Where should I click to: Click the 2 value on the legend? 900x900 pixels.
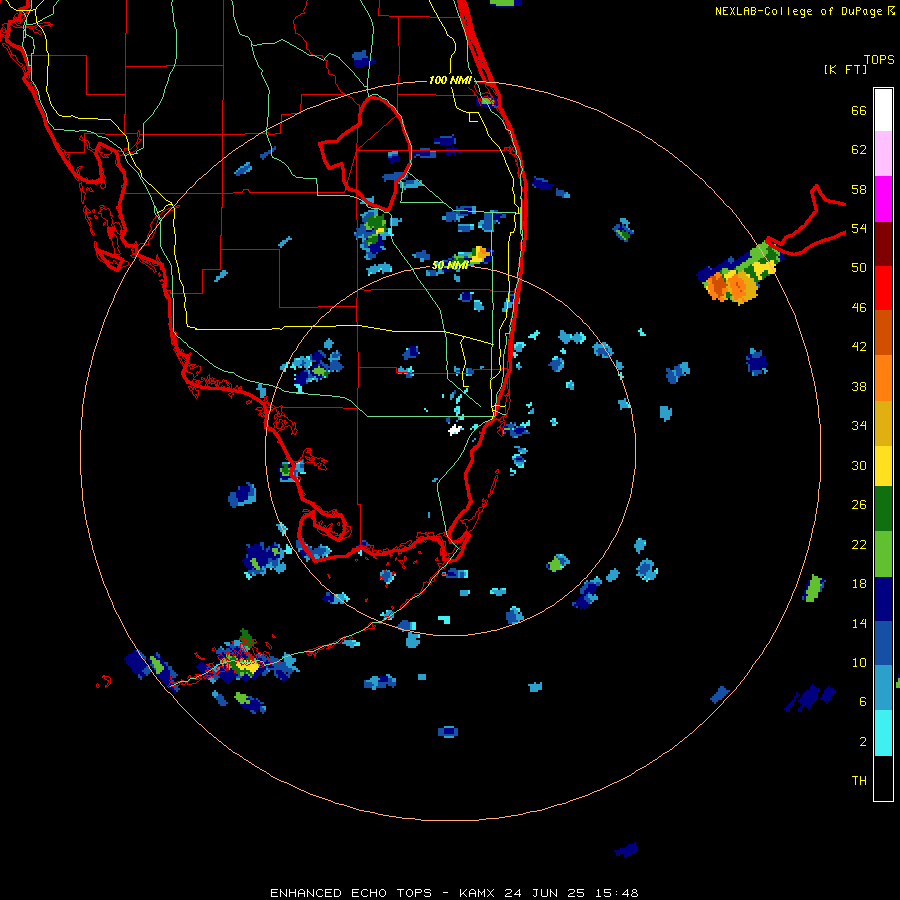pos(862,742)
